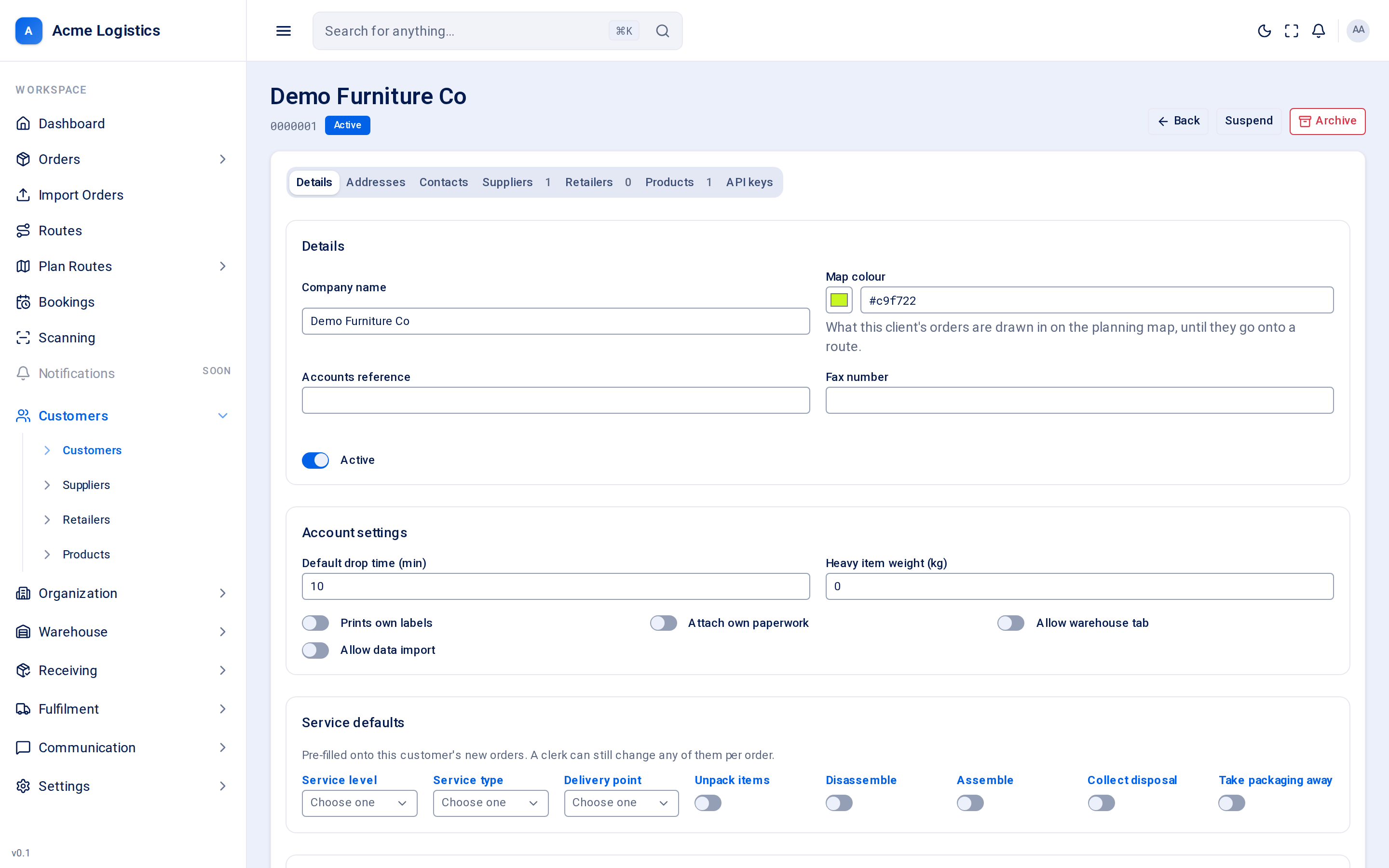Click the hamburger menu icon
Image resolution: width=1389 pixels, height=868 pixels.
(284, 31)
